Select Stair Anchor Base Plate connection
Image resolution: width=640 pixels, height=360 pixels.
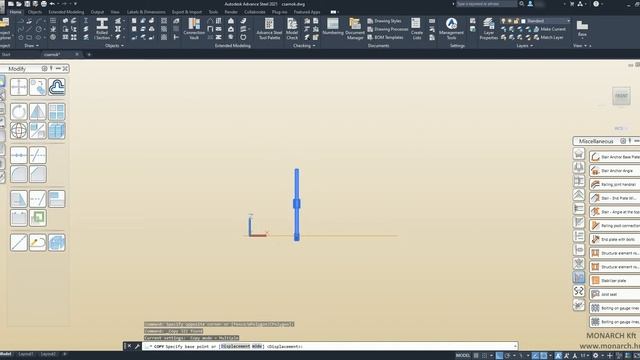[x=614, y=157]
